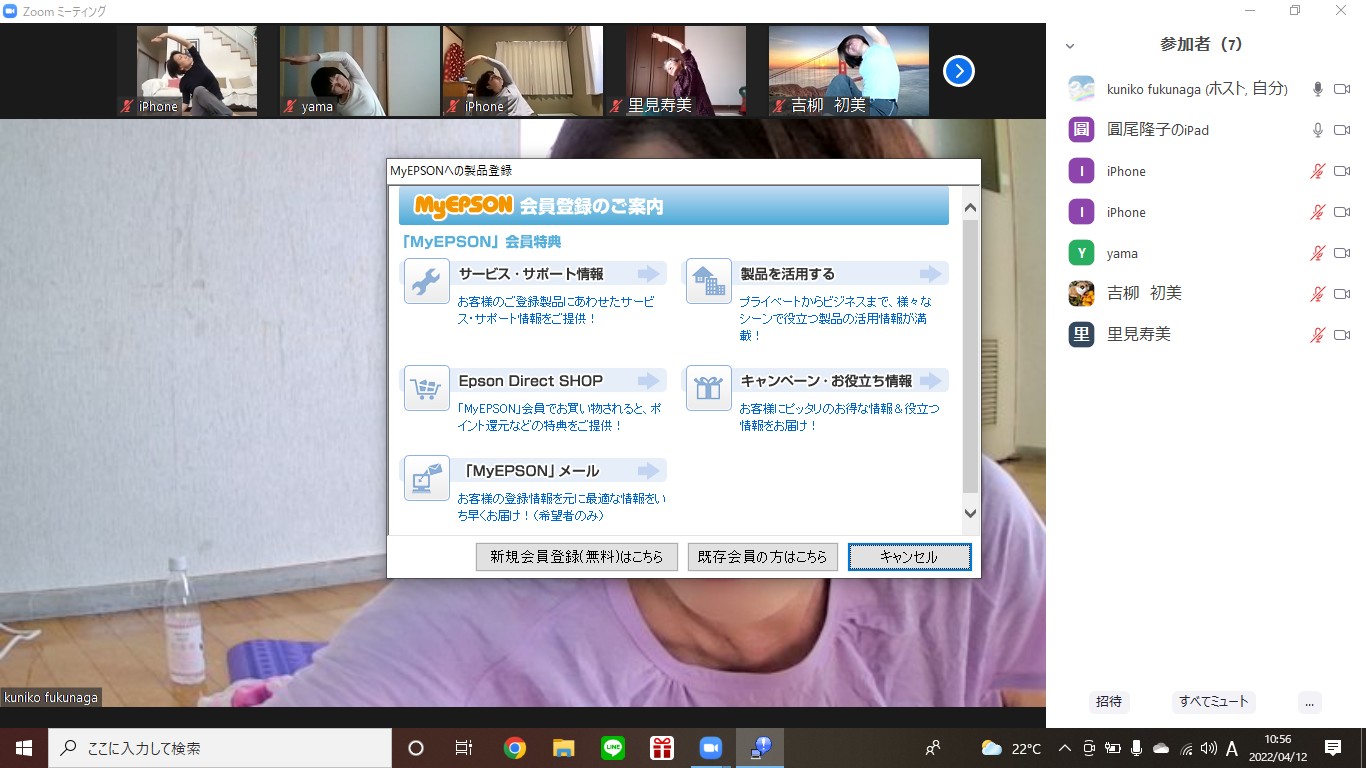Viewport: 1366px width, 768px height.
Task: Collapse the participants panel chevron
Action: pyautogui.click(x=1070, y=46)
